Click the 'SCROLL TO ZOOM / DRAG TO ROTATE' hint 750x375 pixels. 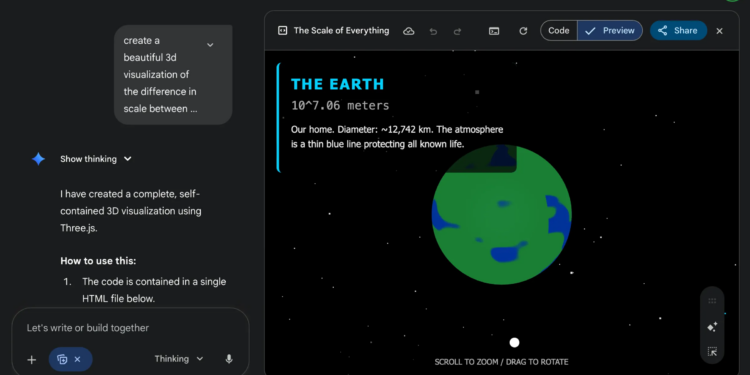[501, 362]
